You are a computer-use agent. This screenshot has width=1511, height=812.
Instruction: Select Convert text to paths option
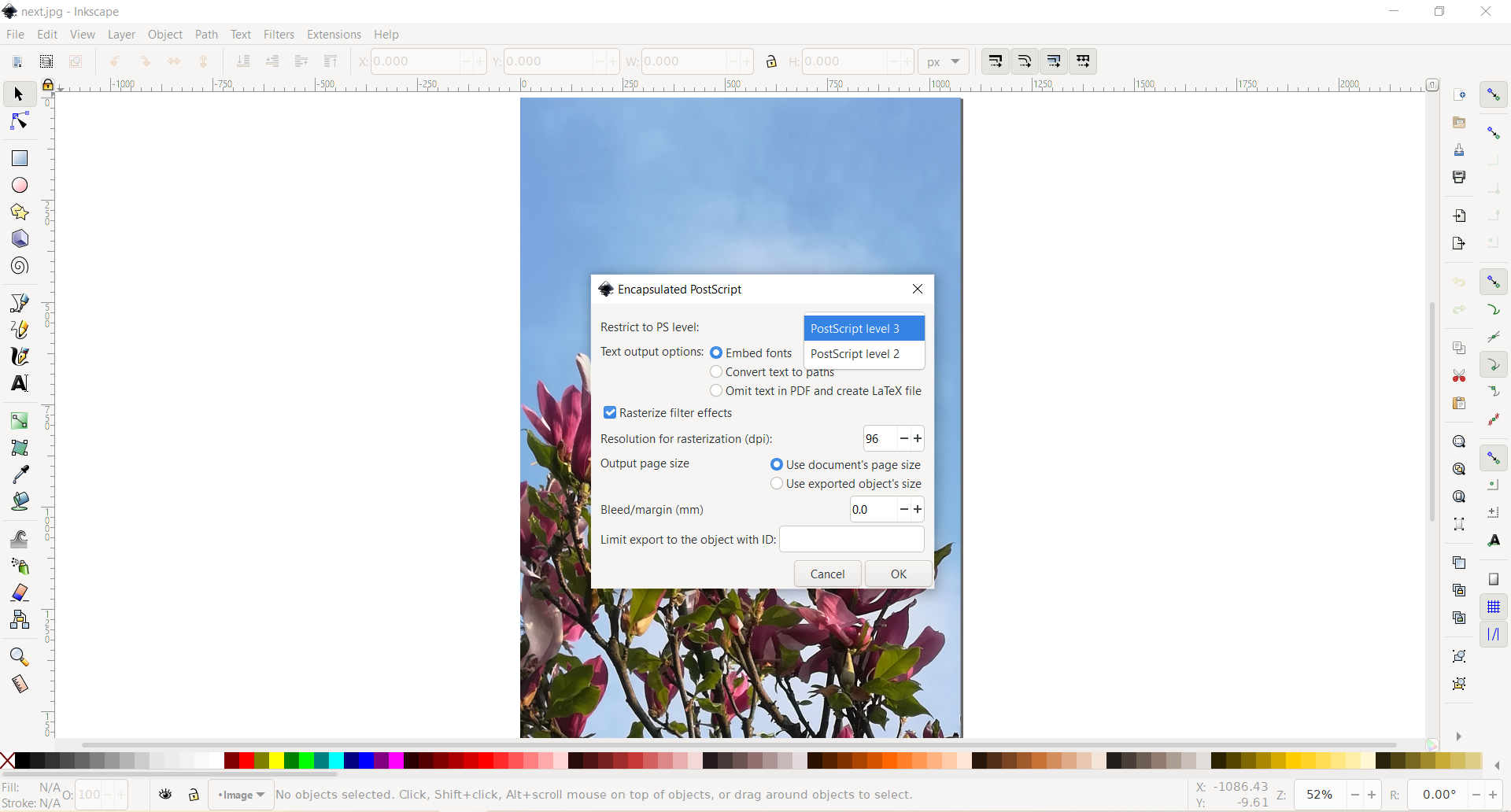716,372
